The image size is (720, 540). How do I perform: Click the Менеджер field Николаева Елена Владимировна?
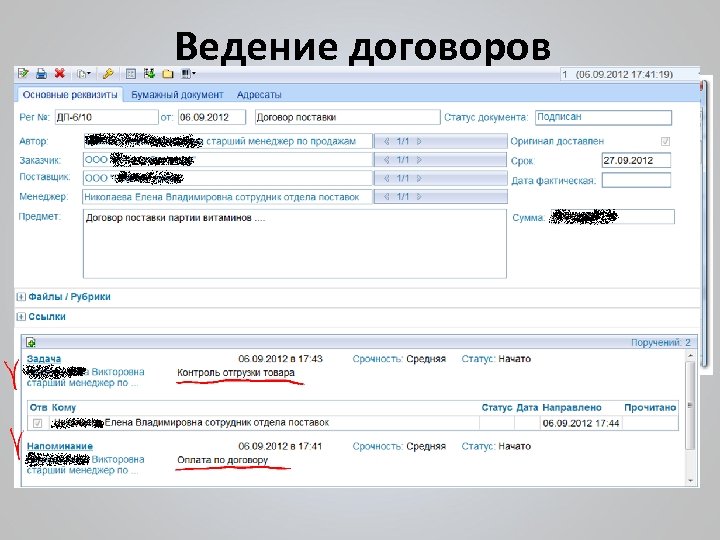228,197
